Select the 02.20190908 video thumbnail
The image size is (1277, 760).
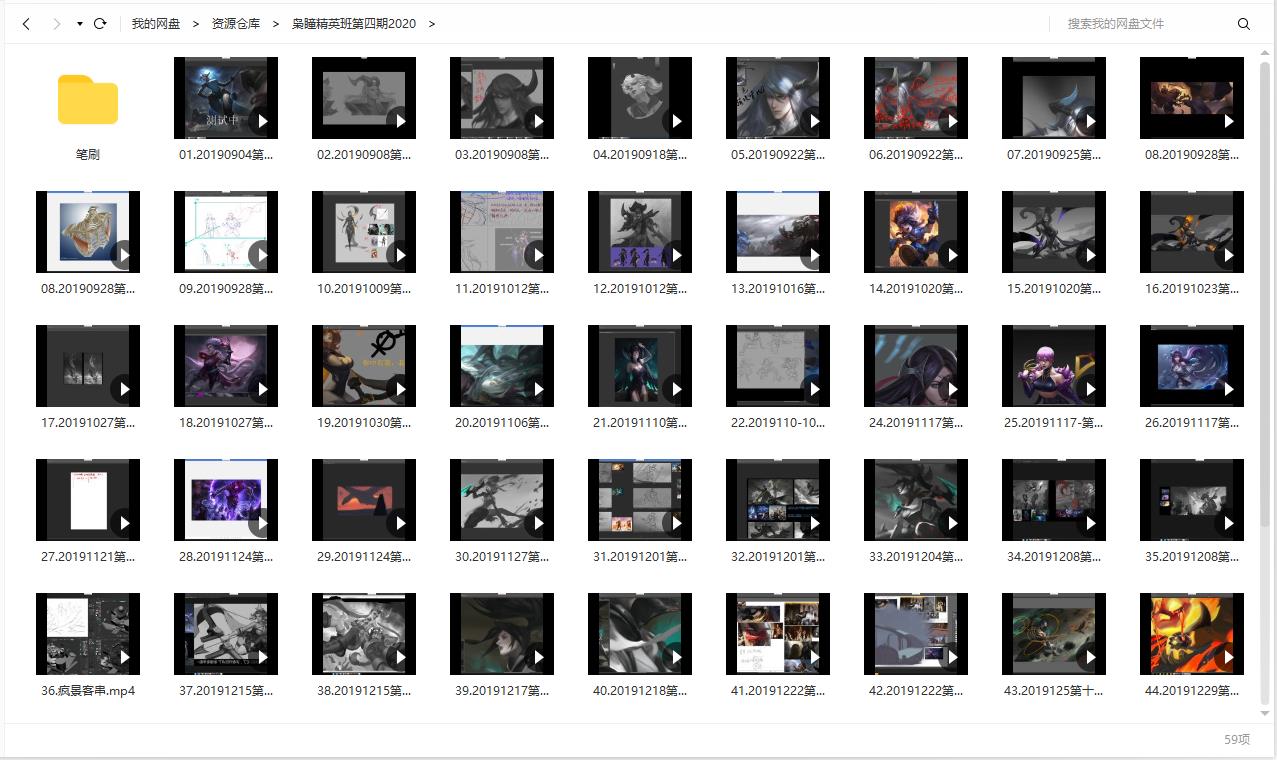pyautogui.click(x=364, y=97)
